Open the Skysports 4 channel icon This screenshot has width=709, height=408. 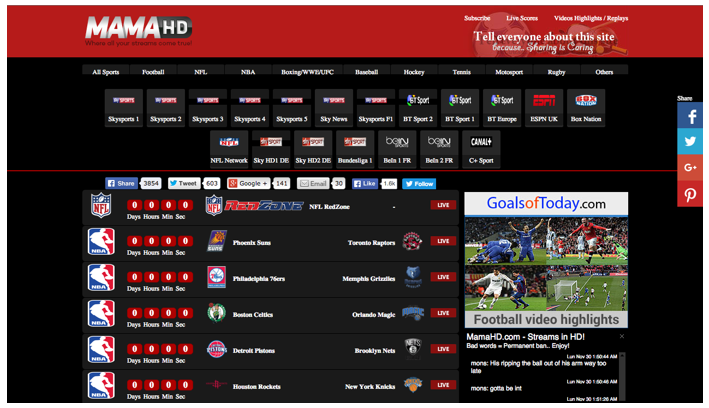point(250,108)
